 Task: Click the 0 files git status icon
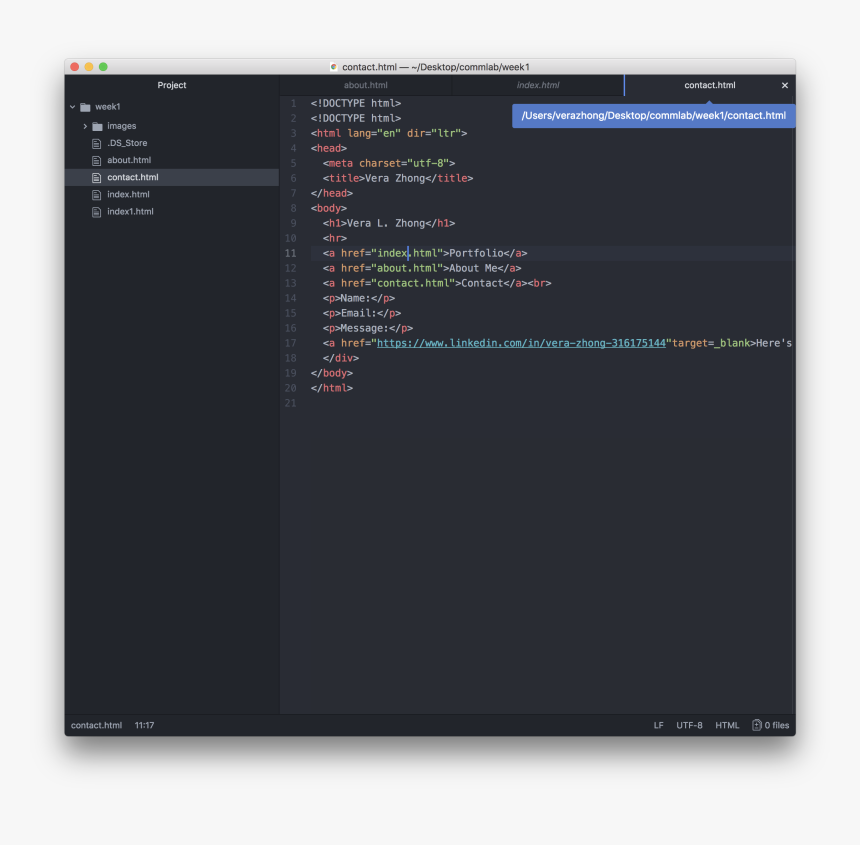point(757,725)
